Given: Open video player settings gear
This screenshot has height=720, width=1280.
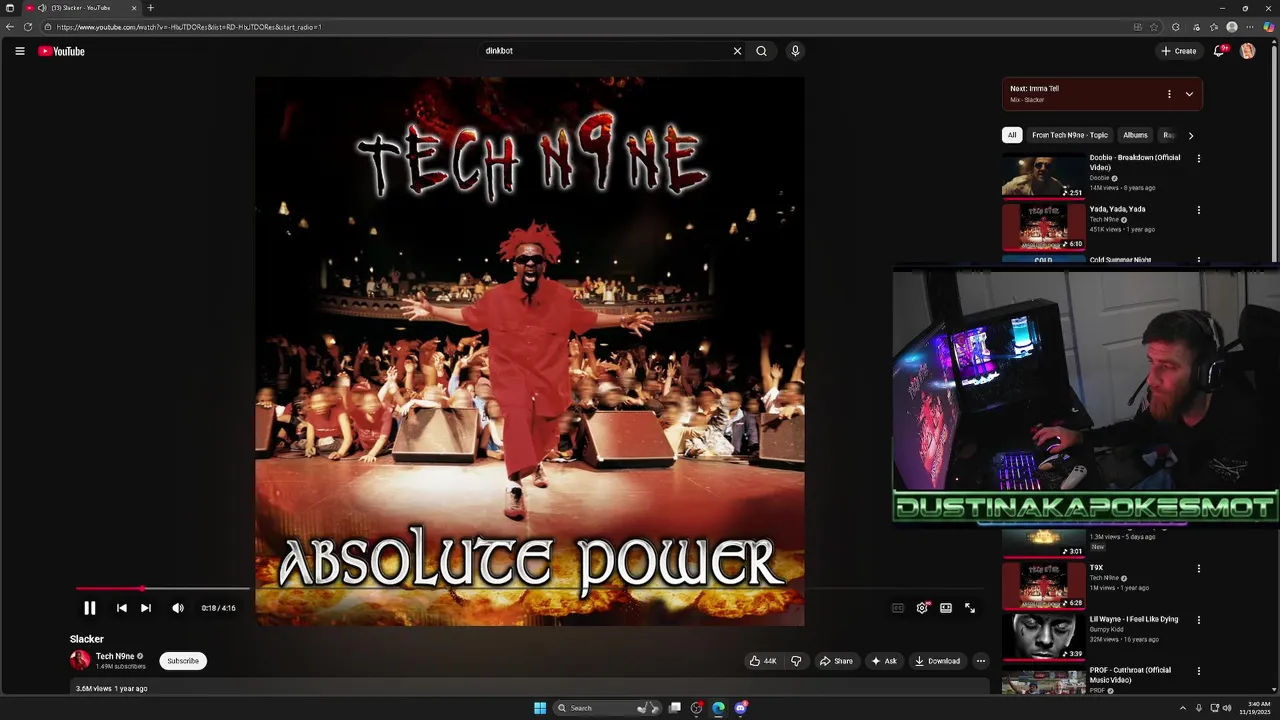Looking at the screenshot, I should point(922,608).
